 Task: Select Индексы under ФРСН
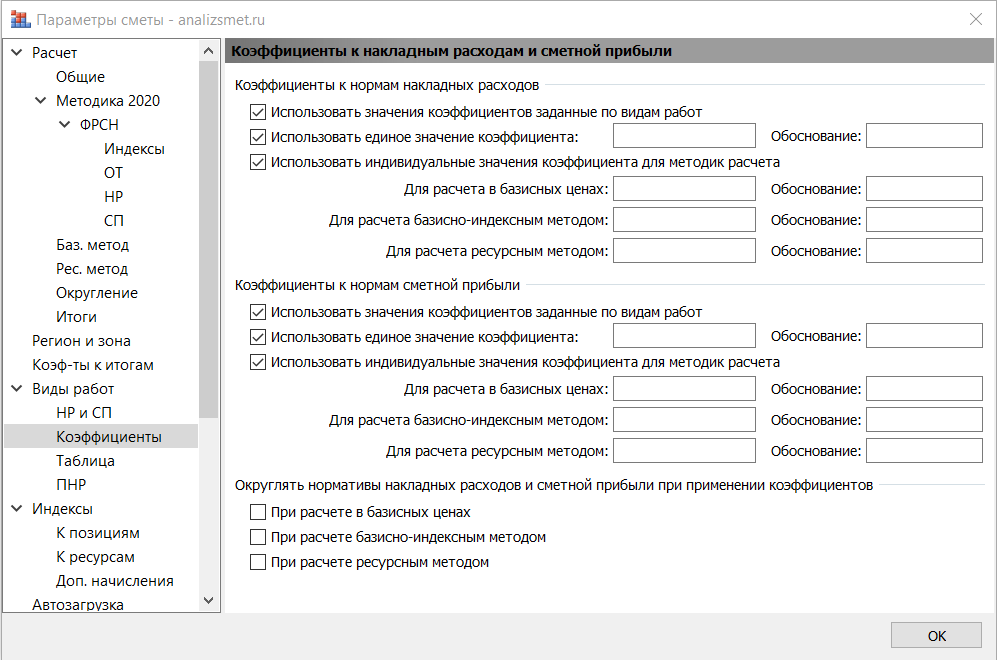coord(134,149)
